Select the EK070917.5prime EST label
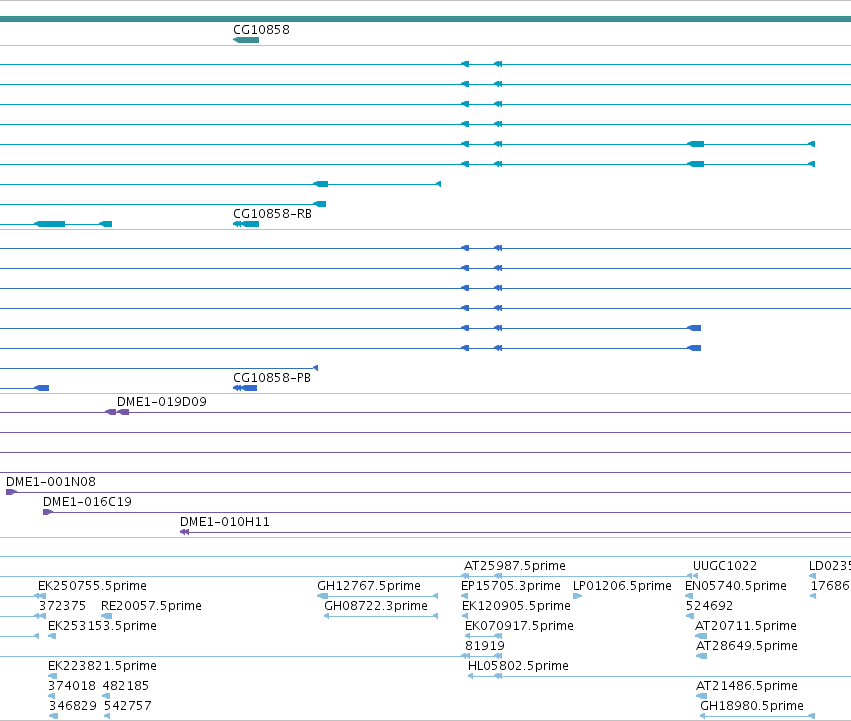Viewport: 851px width, 721px height. click(519, 626)
